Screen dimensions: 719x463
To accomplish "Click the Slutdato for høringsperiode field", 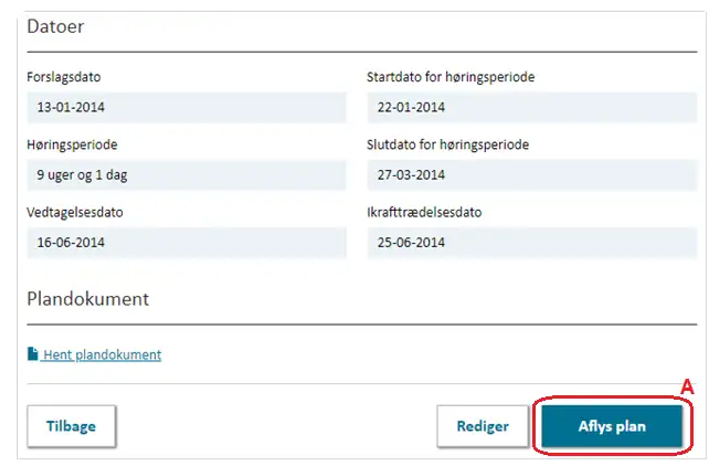I will point(532,175).
